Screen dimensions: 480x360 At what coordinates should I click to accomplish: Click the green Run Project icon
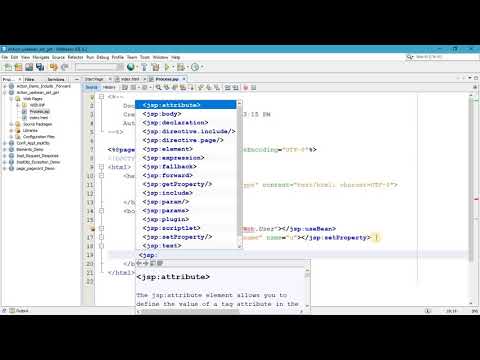click(x=167, y=67)
